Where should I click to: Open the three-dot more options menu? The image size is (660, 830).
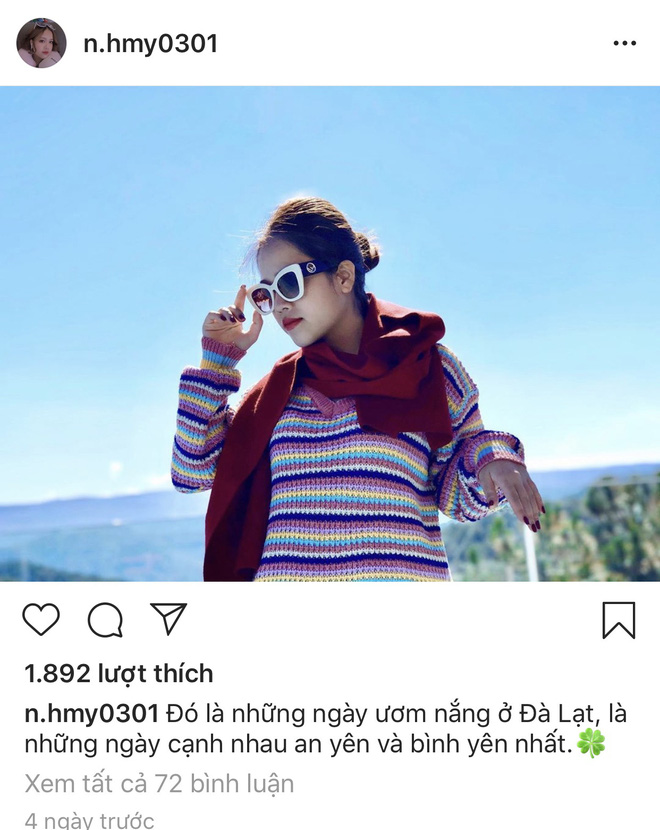pos(625,43)
